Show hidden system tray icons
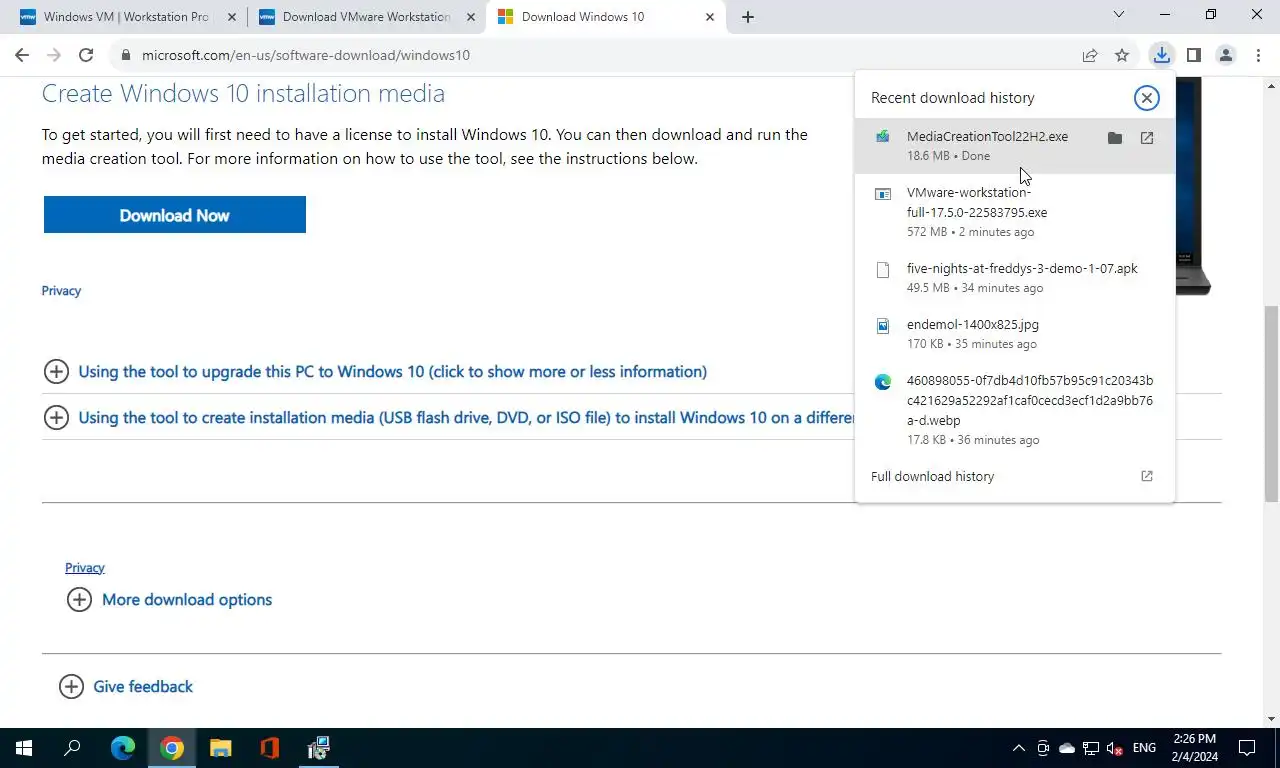 pos(1019,748)
